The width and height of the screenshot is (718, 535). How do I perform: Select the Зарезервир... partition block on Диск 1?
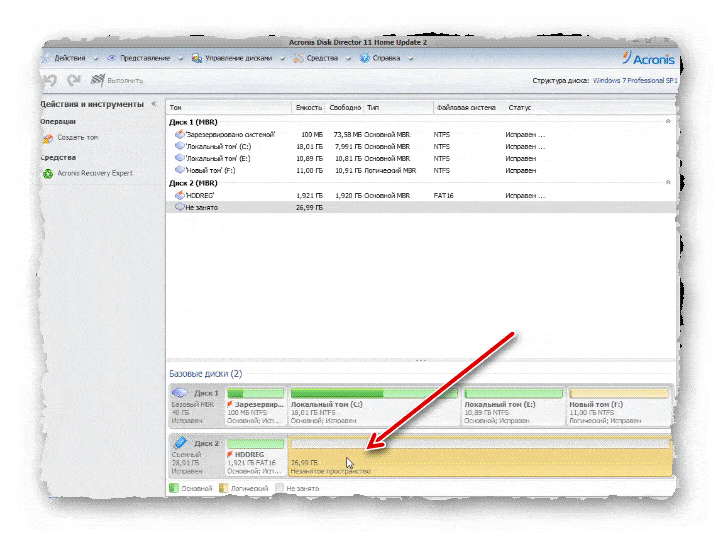point(256,406)
